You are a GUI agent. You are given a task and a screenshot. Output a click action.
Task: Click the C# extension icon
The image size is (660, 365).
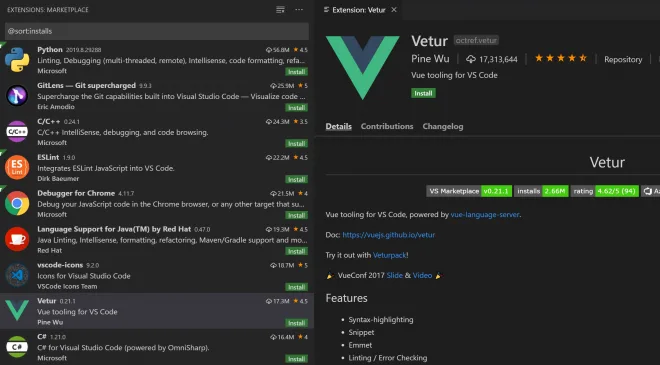pos(17,347)
